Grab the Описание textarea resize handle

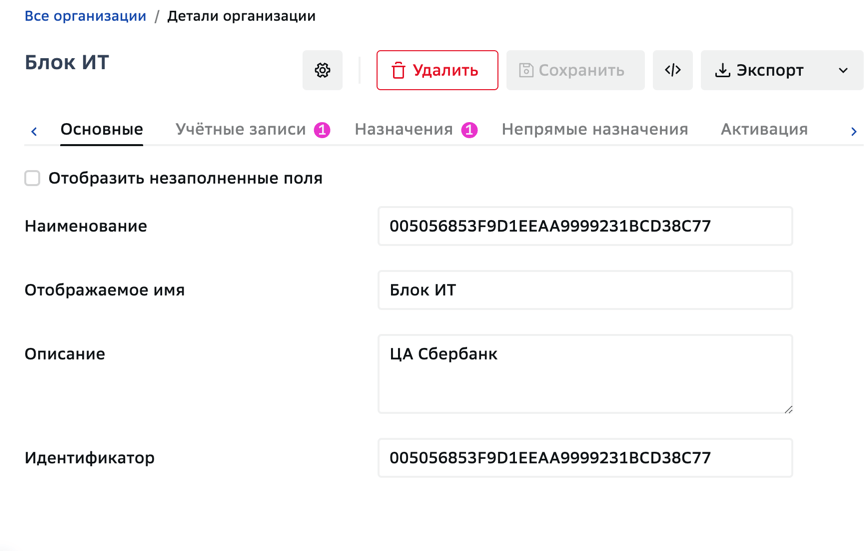788,409
